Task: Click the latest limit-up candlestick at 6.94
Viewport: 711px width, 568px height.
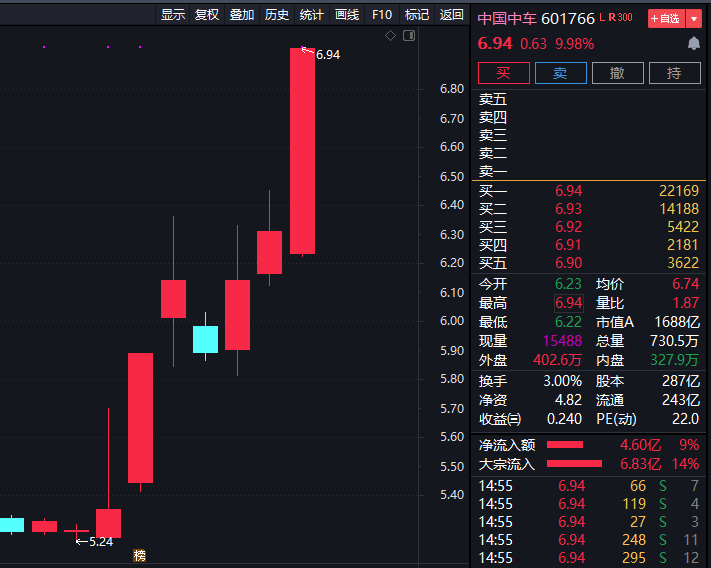Action: point(302,151)
